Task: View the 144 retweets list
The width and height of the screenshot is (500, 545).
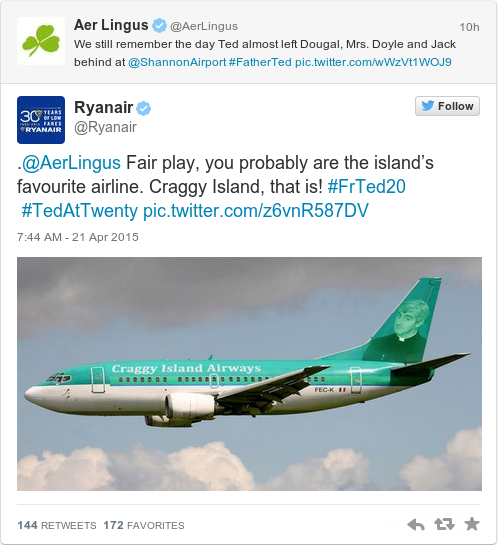Action: click(57, 525)
